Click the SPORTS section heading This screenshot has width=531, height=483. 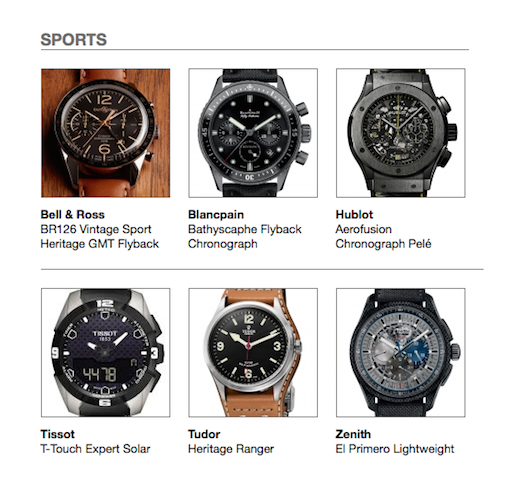[73, 40]
